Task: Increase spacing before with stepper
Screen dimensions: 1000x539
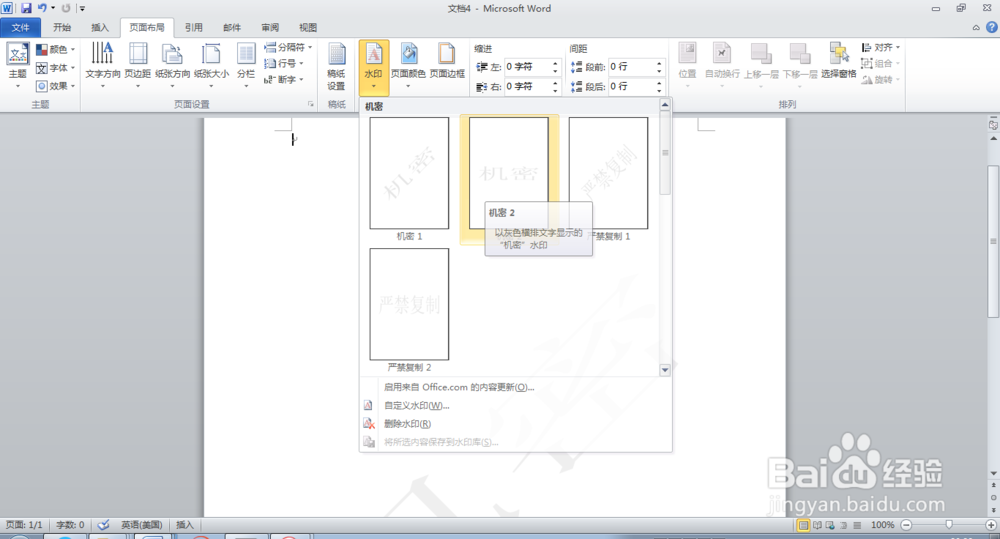Action: click(659, 64)
